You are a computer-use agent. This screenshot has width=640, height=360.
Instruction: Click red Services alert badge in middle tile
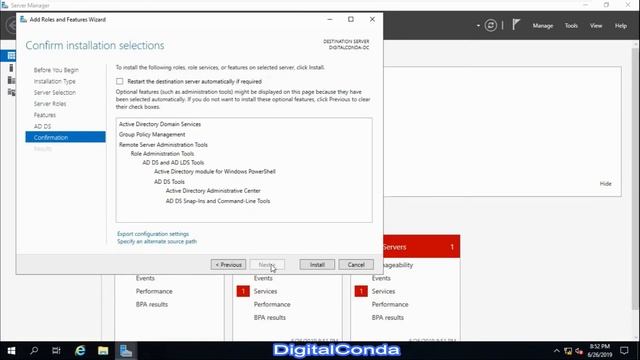click(x=243, y=291)
